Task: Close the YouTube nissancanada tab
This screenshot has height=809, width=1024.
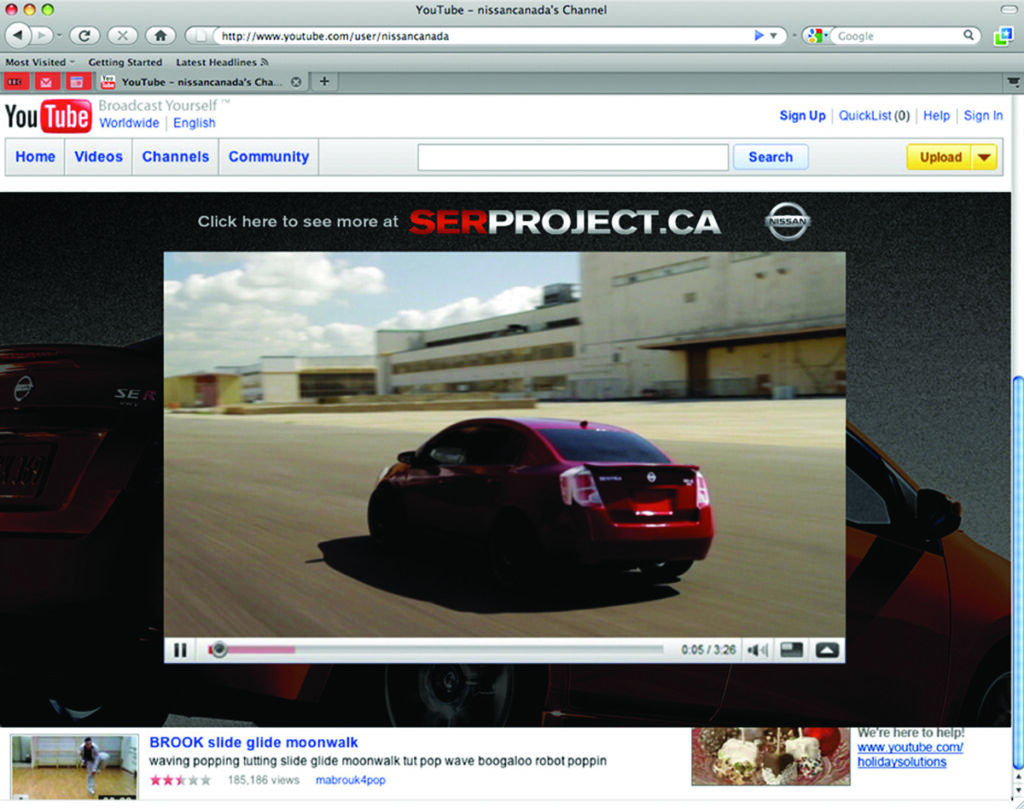Action: (x=296, y=82)
